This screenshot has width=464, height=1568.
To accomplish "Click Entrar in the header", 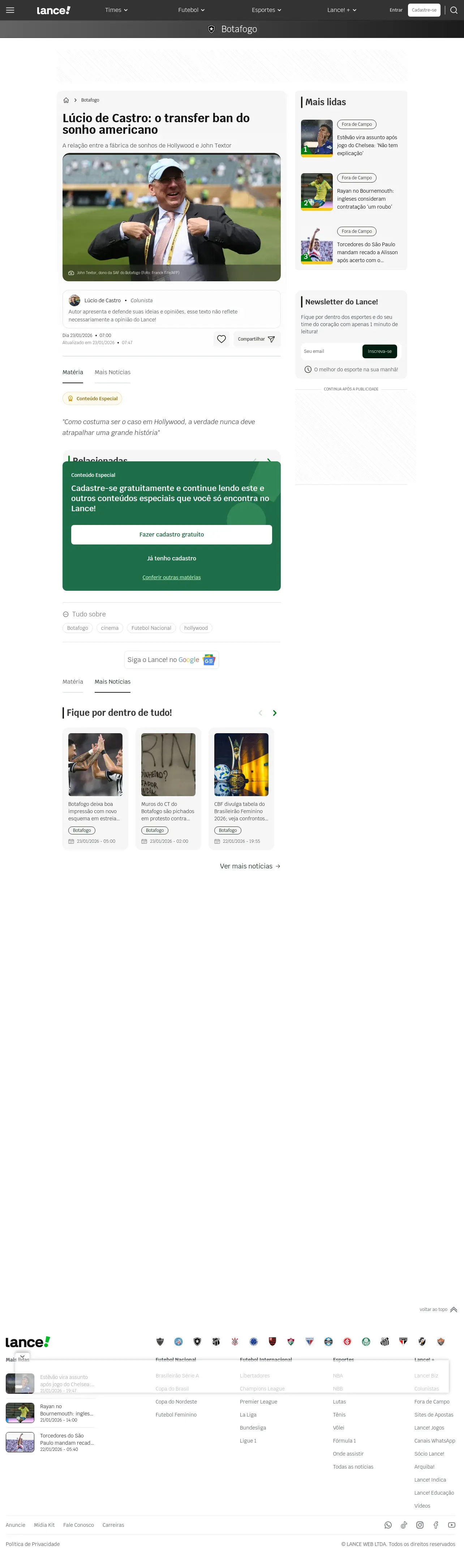I will 396,10.
